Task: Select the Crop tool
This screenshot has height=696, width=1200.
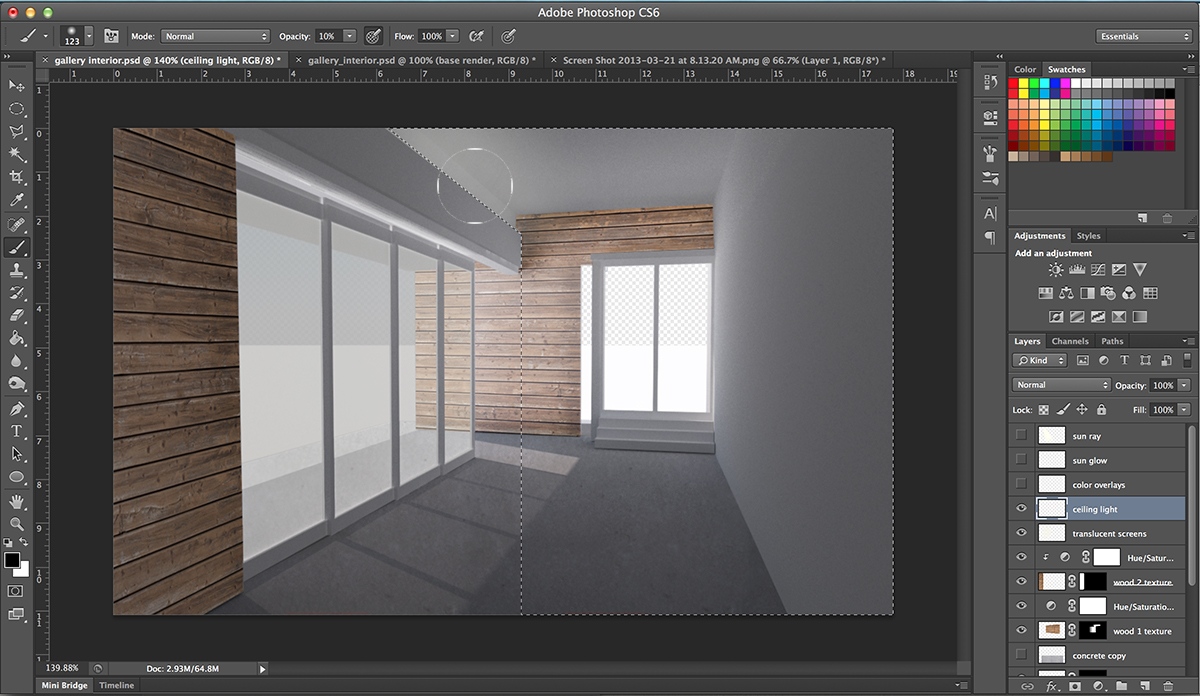Action: coord(17,177)
